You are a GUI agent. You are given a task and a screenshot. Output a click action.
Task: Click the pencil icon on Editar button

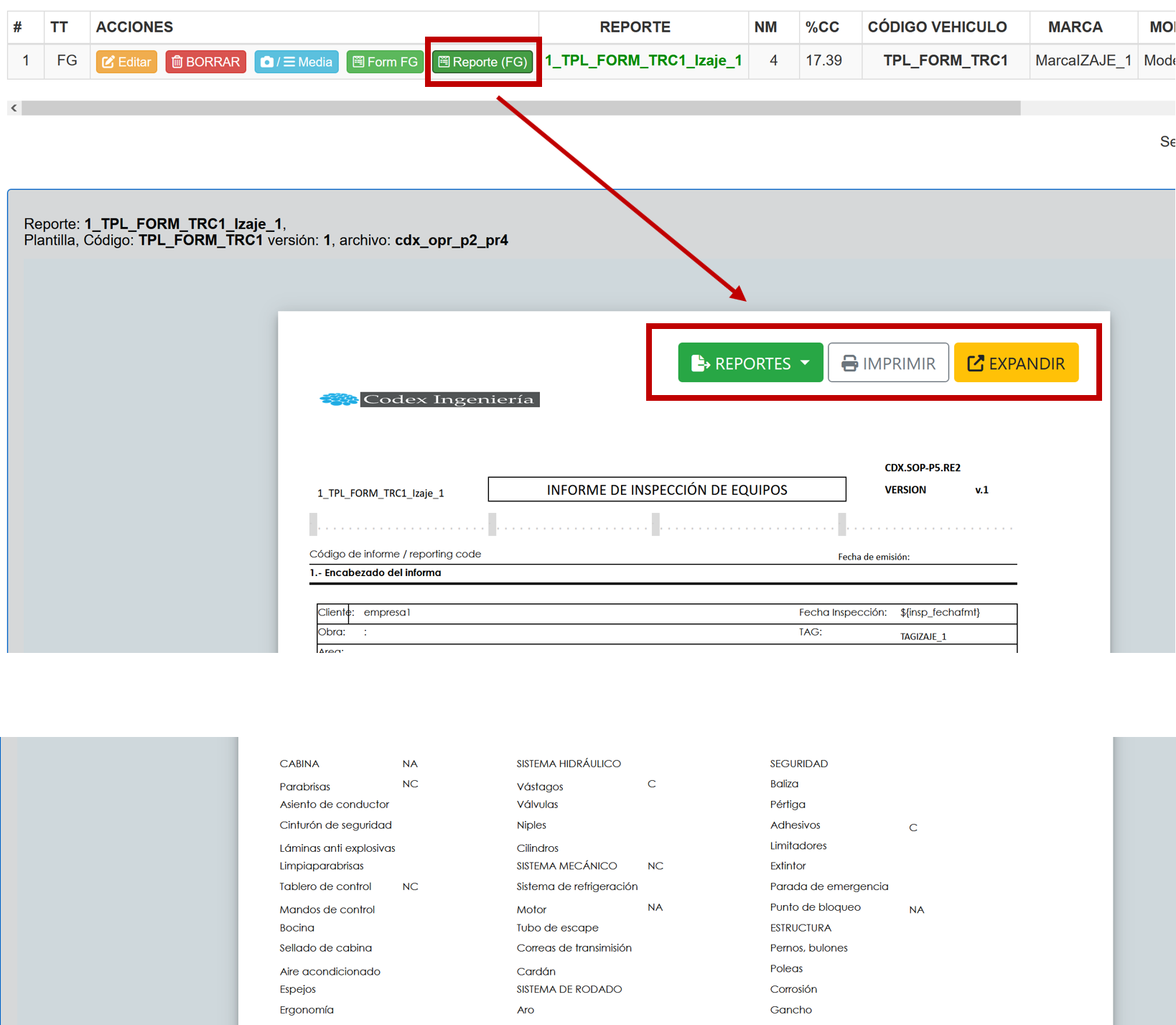[108, 62]
